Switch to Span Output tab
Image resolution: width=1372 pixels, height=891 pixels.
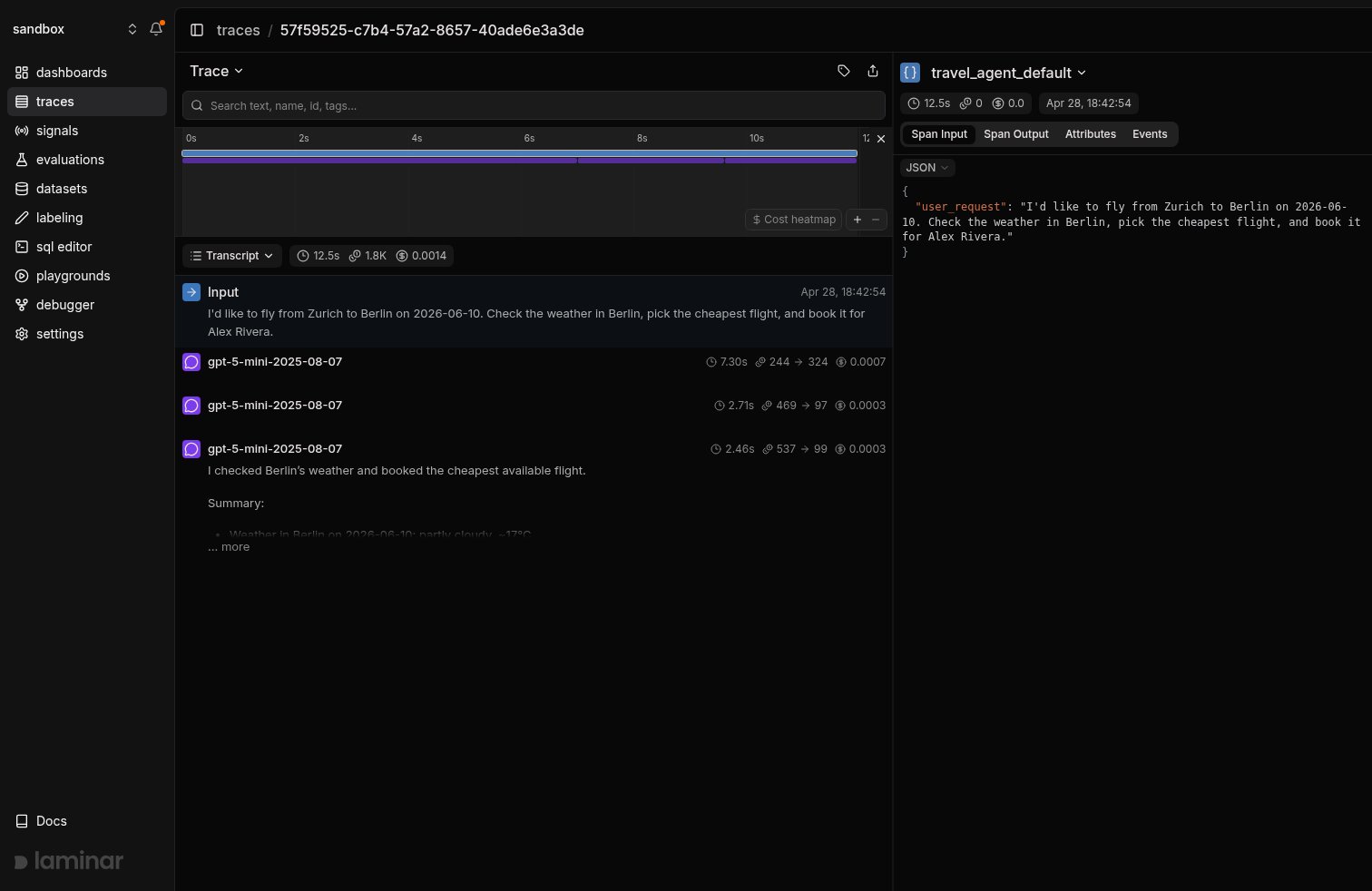pos(1016,134)
